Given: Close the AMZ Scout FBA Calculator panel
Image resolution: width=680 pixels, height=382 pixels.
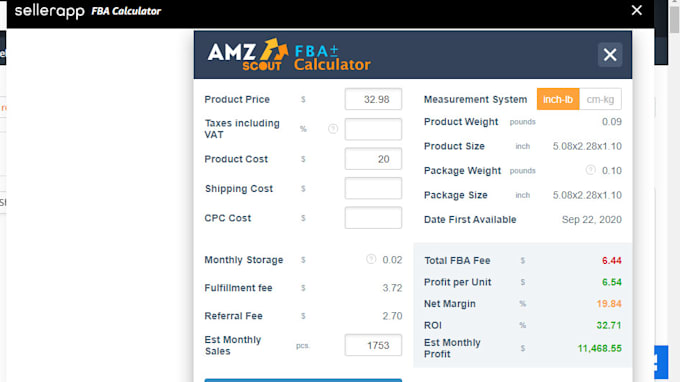Looking at the screenshot, I should point(610,55).
